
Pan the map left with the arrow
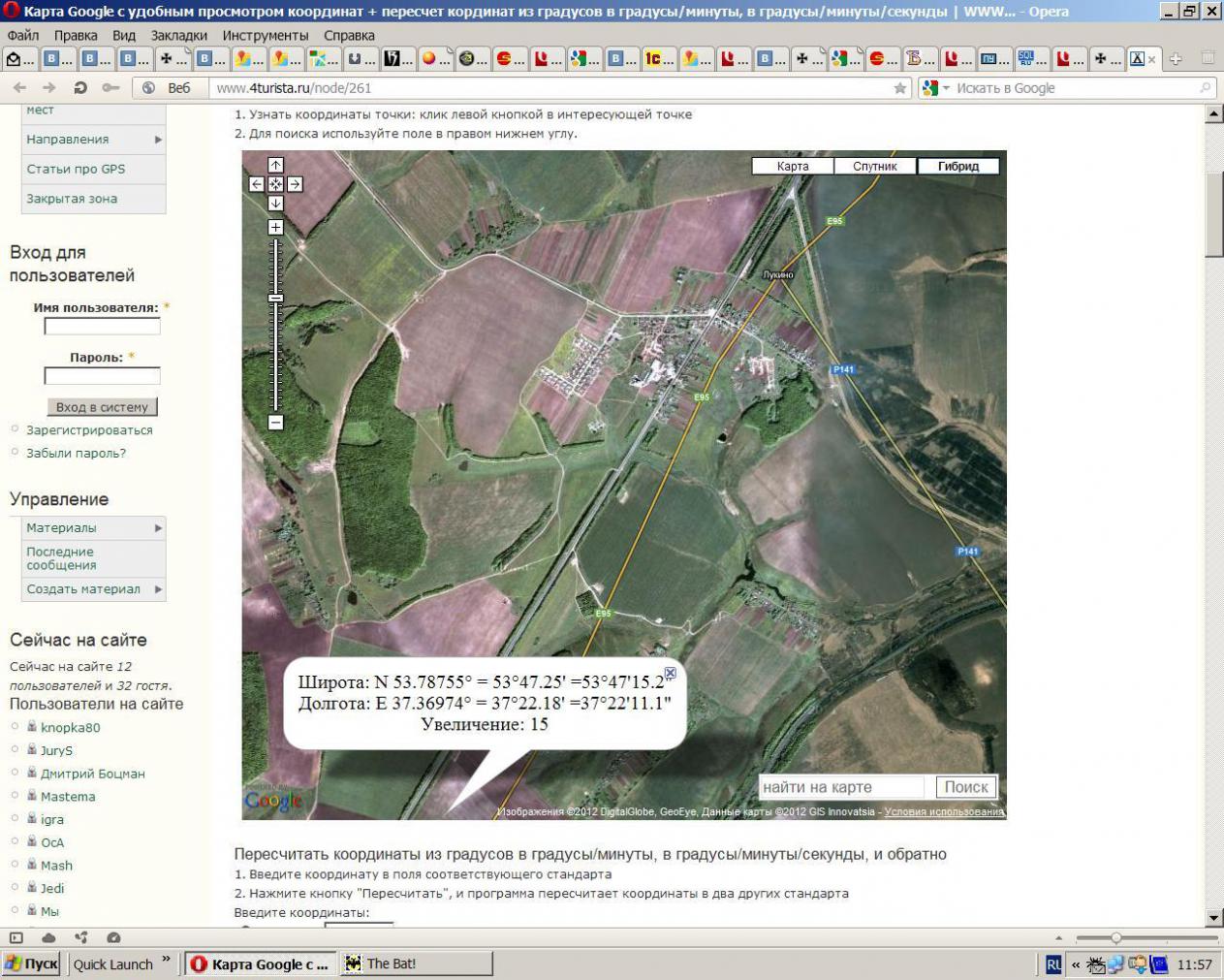pos(257,184)
